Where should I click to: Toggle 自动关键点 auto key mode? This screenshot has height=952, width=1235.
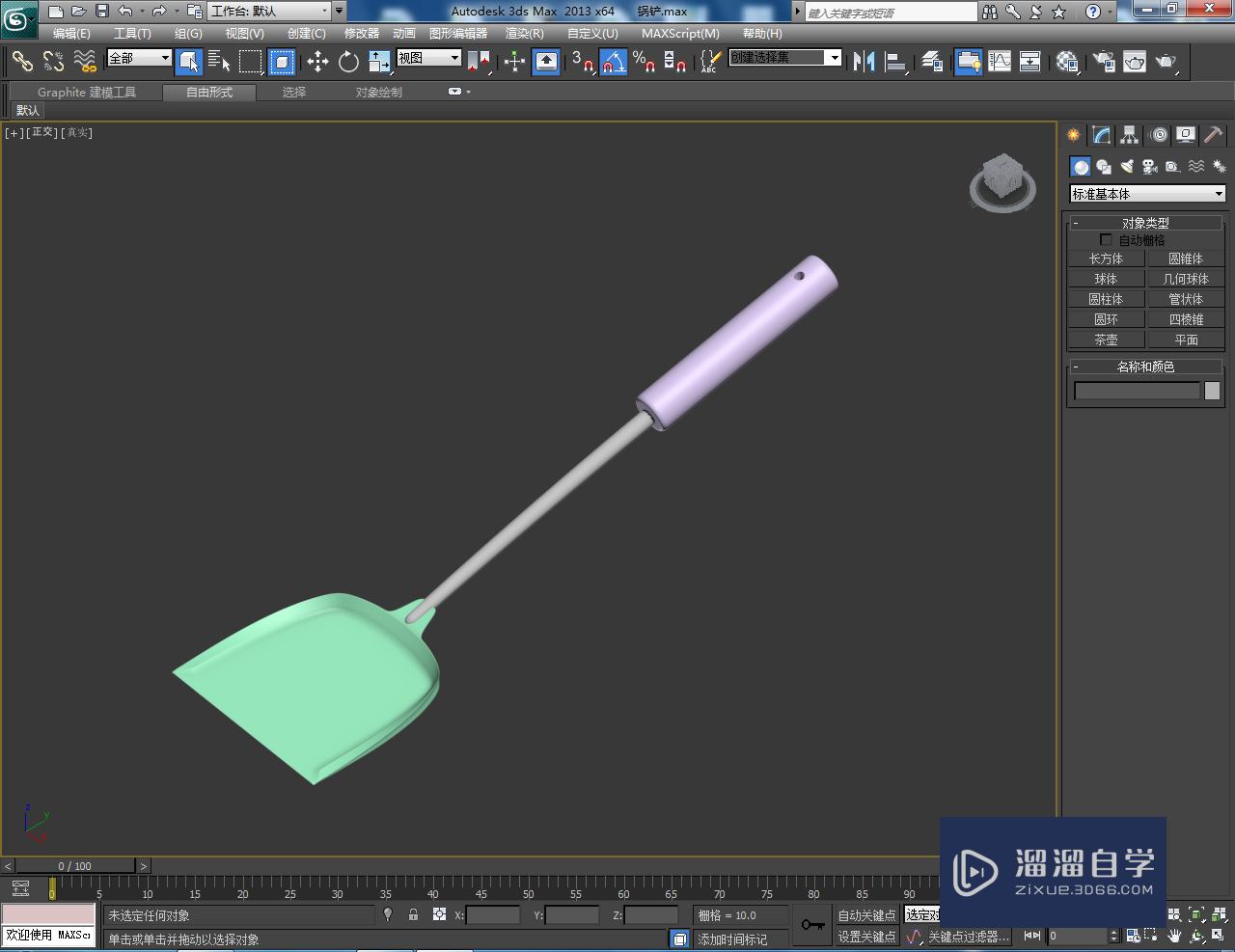click(x=866, y=915)
